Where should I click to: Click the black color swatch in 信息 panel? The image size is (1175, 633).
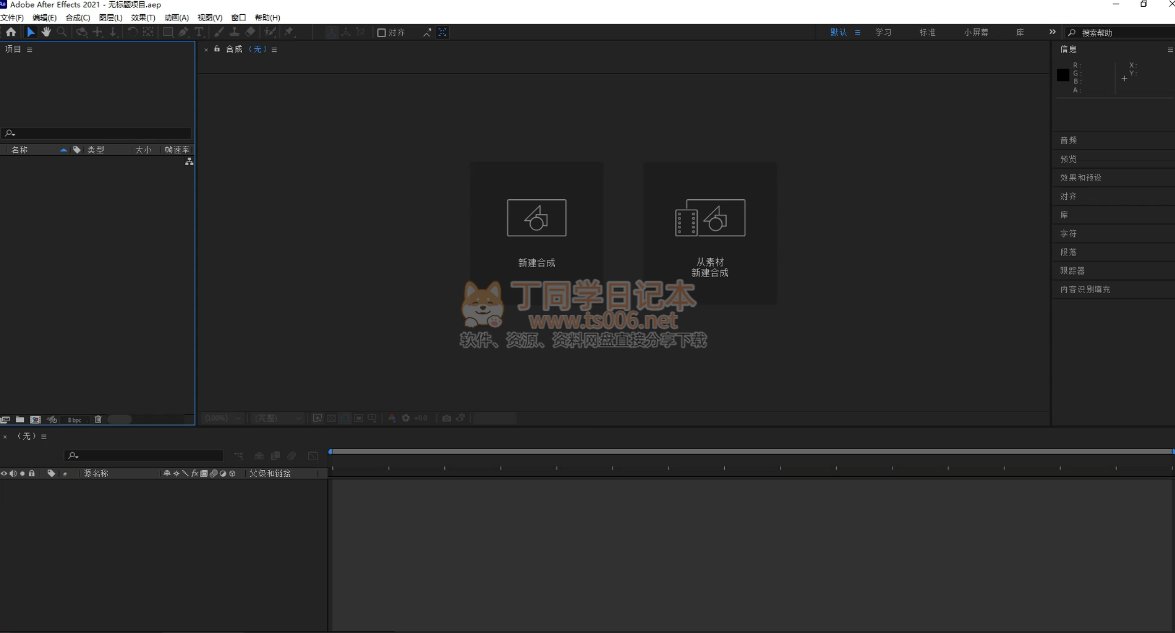(1063, 75)
